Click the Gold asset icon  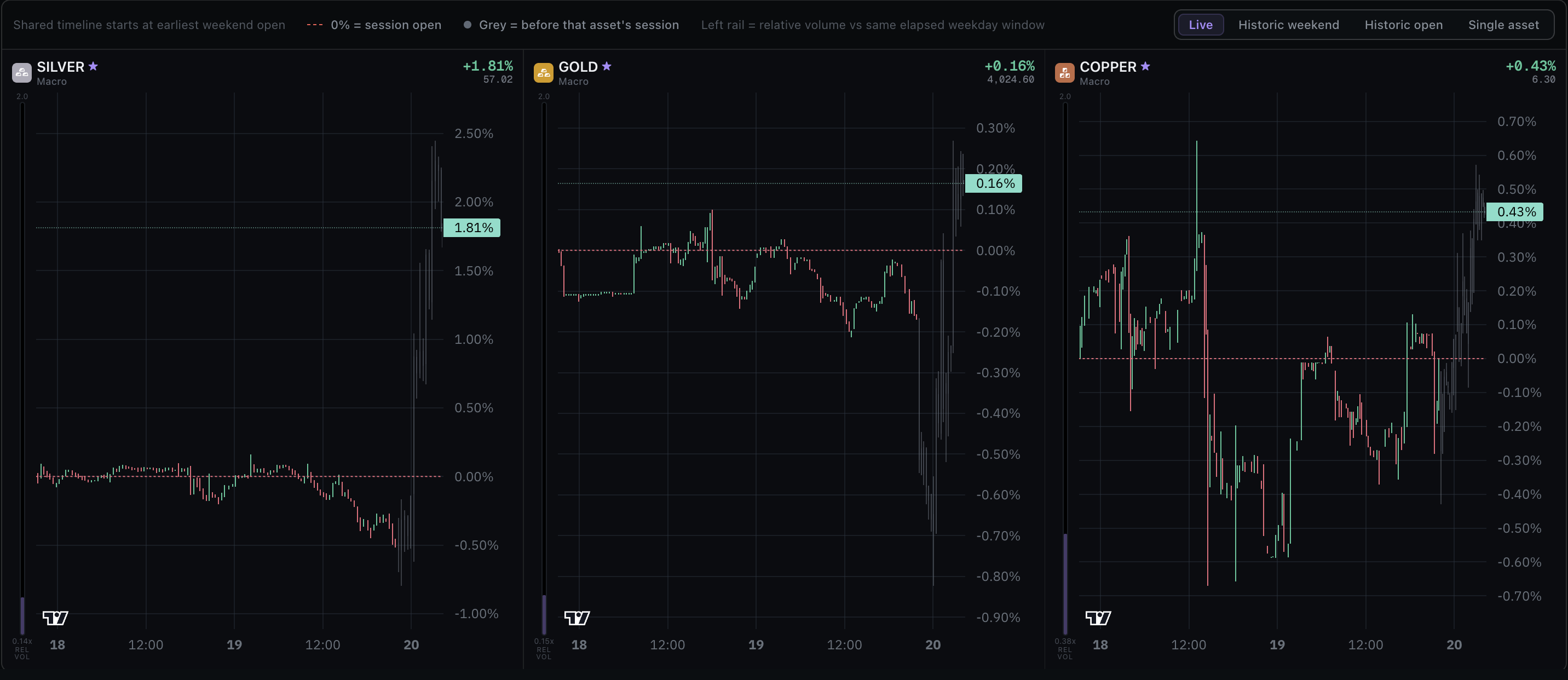(544, 72)
